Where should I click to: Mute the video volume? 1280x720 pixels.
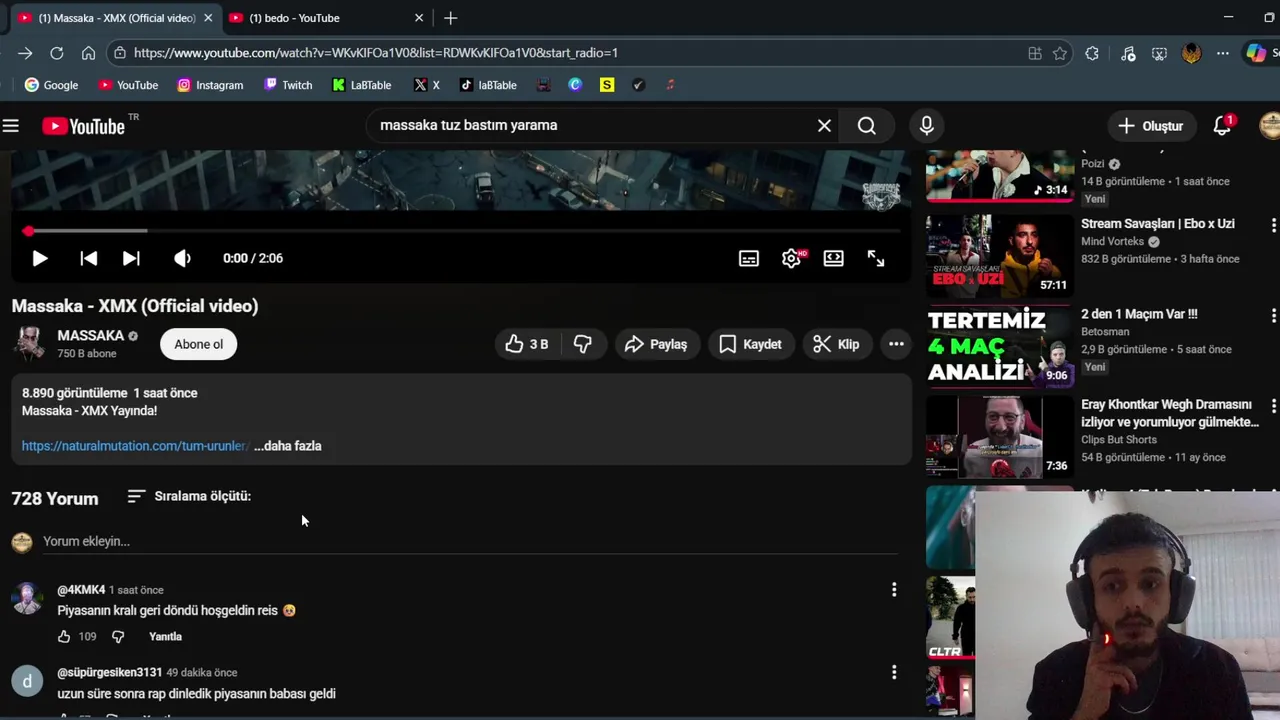(182, 258)
